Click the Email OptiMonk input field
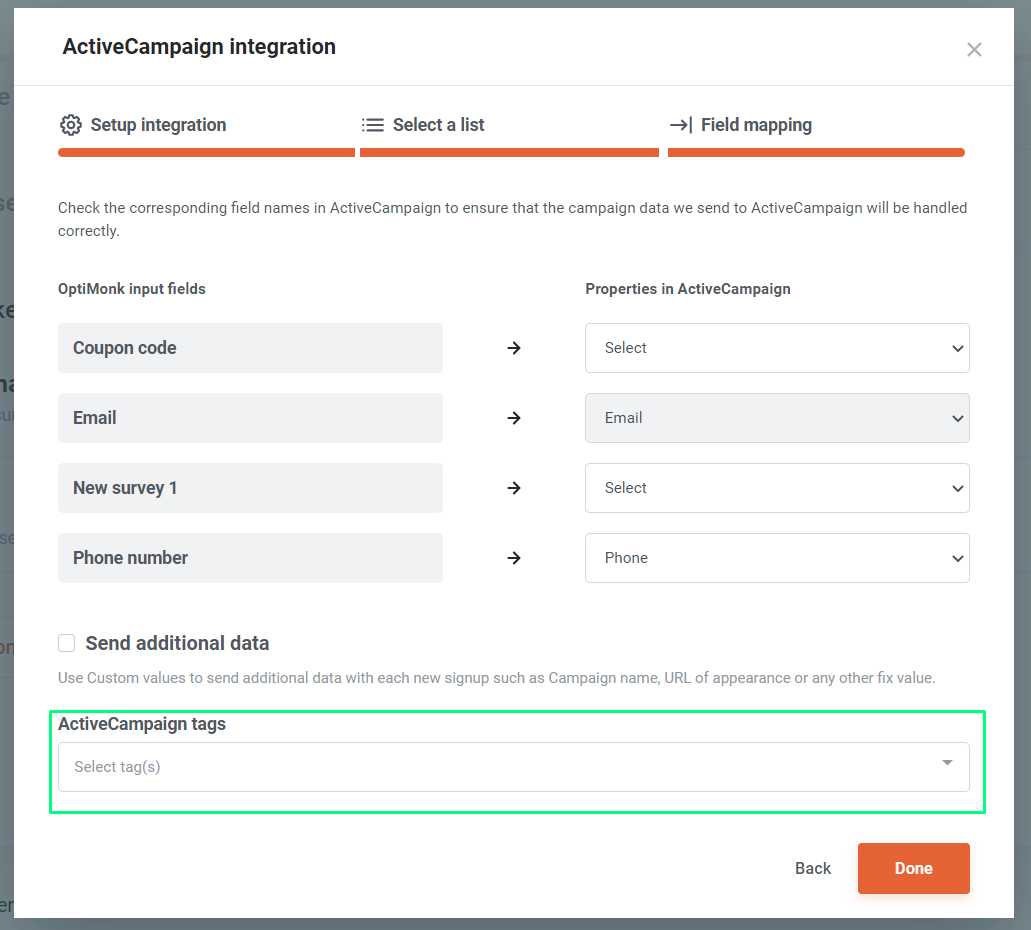Screen dimensions: 1031x930 click(x=250, y=418)
